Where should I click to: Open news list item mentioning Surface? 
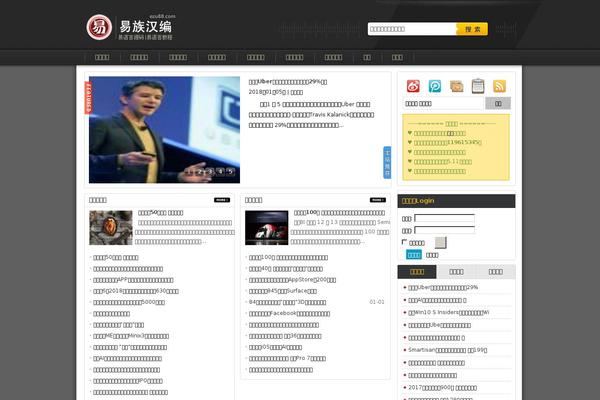point(283,291)
